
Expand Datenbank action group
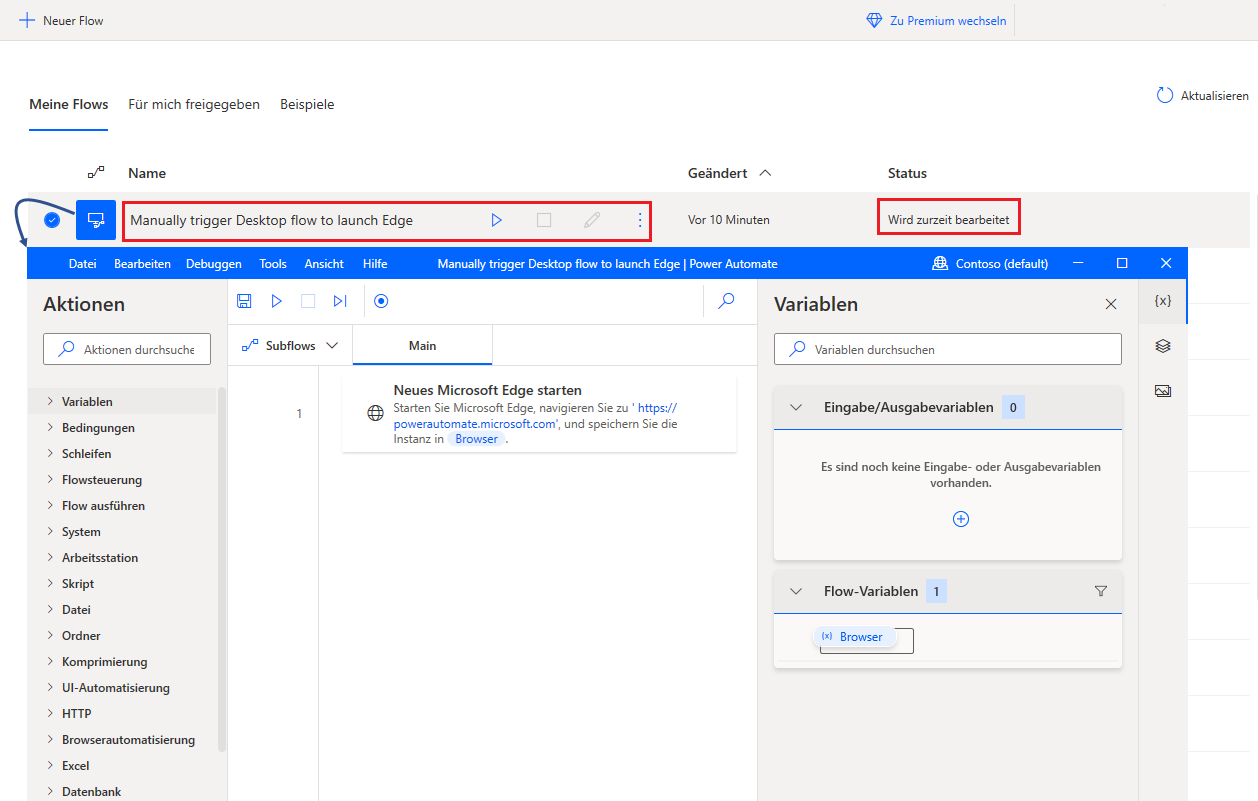[122, 792]
